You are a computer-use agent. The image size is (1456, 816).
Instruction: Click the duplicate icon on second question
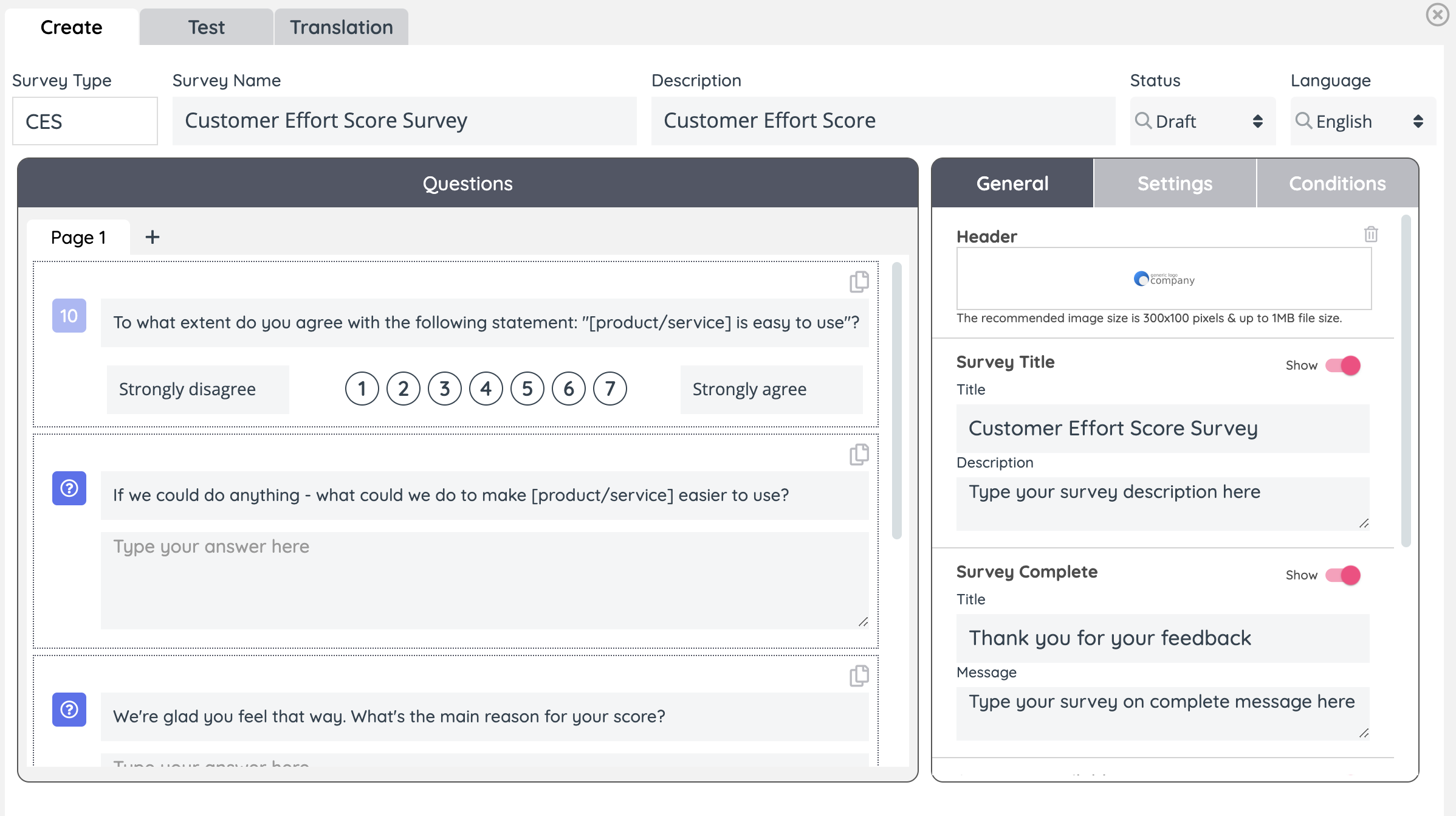coord(859,454)
